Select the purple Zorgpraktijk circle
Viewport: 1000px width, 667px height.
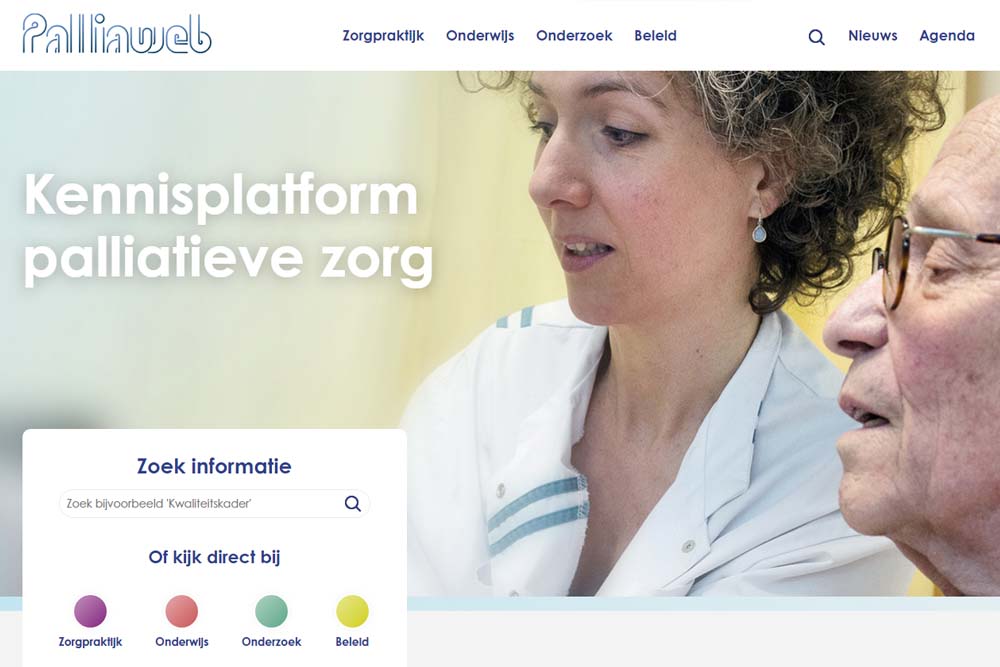pos(90,611)
